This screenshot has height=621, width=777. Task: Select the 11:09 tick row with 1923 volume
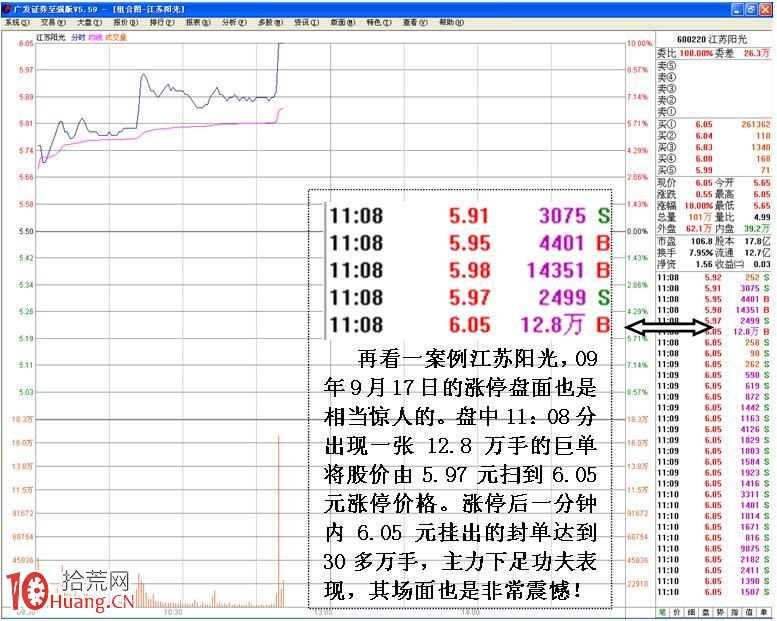(714, 472)
